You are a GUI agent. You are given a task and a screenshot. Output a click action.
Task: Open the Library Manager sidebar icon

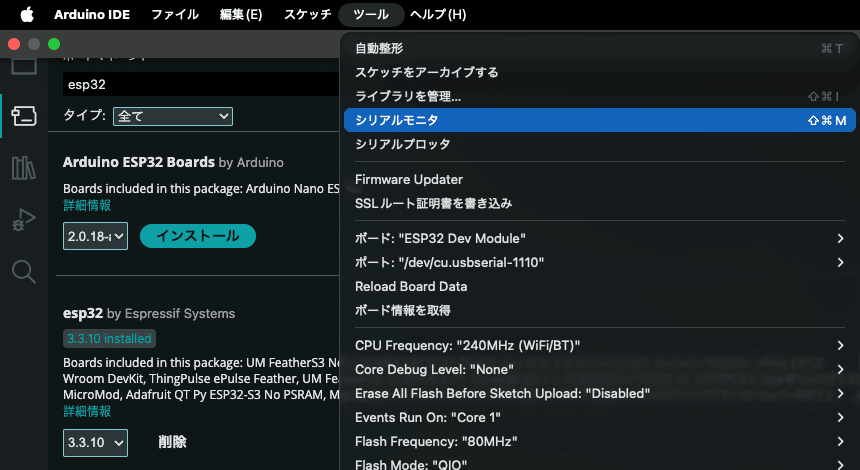tap(24, 168)
